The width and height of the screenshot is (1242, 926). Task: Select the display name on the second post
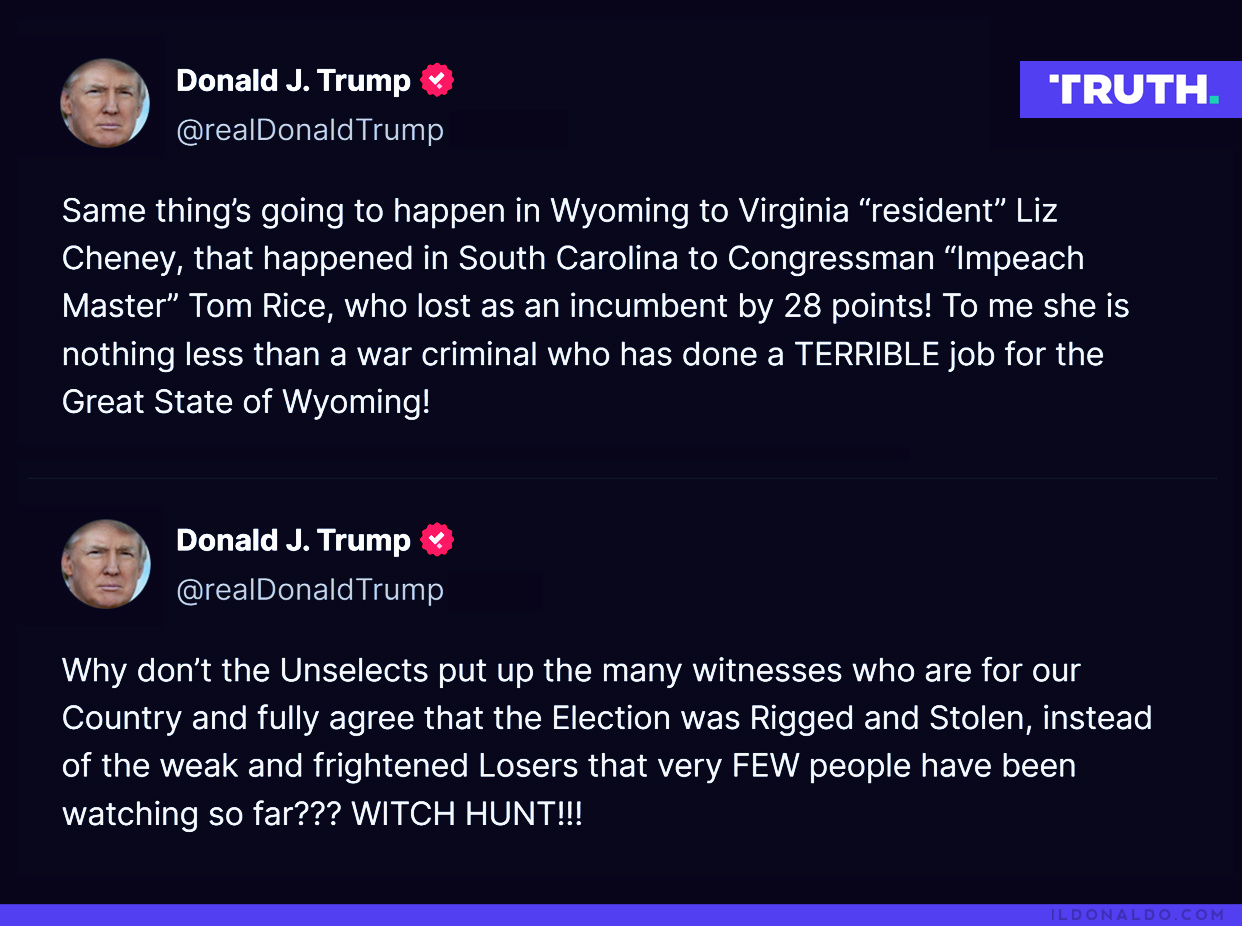pos(293,540)
